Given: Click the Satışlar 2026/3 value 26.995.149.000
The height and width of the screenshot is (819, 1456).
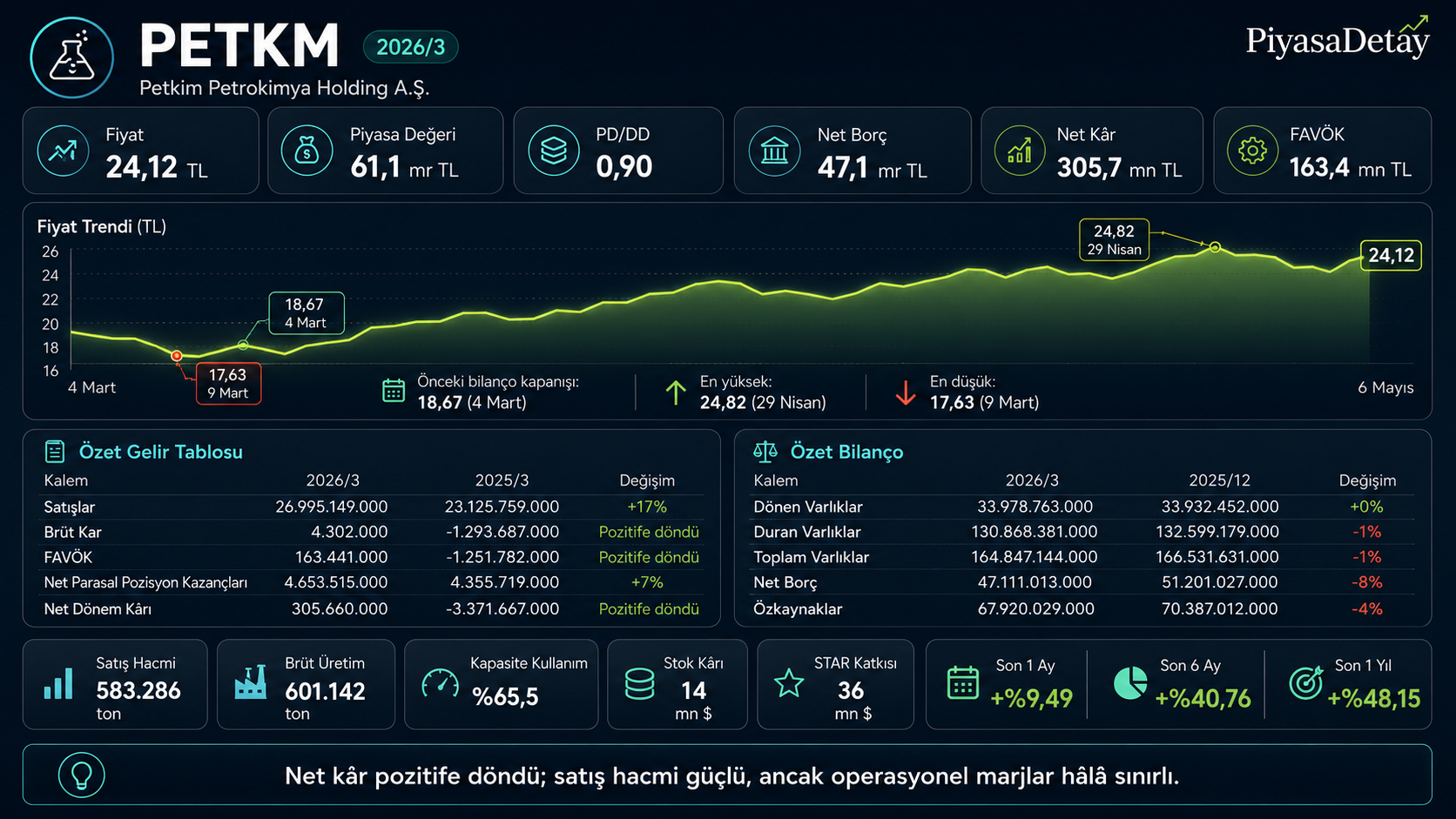Looking at the screenshot, I should coord(332,507).
